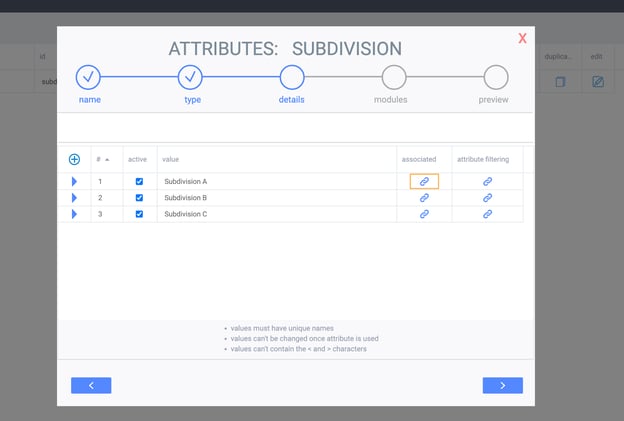Open associated link for Subdivision B

click(x=424, y=198)
